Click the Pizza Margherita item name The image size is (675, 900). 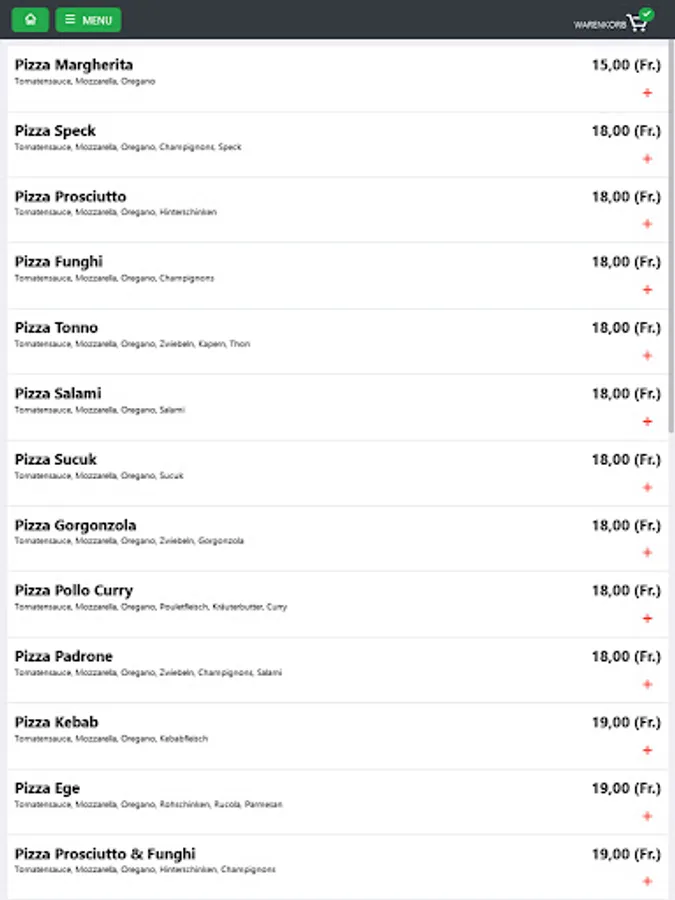click(73, 65)
